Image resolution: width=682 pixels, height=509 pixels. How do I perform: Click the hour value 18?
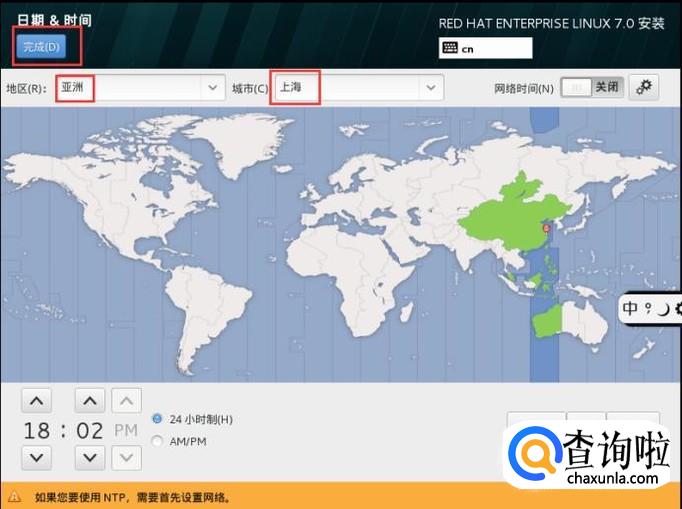click(37, 430)
